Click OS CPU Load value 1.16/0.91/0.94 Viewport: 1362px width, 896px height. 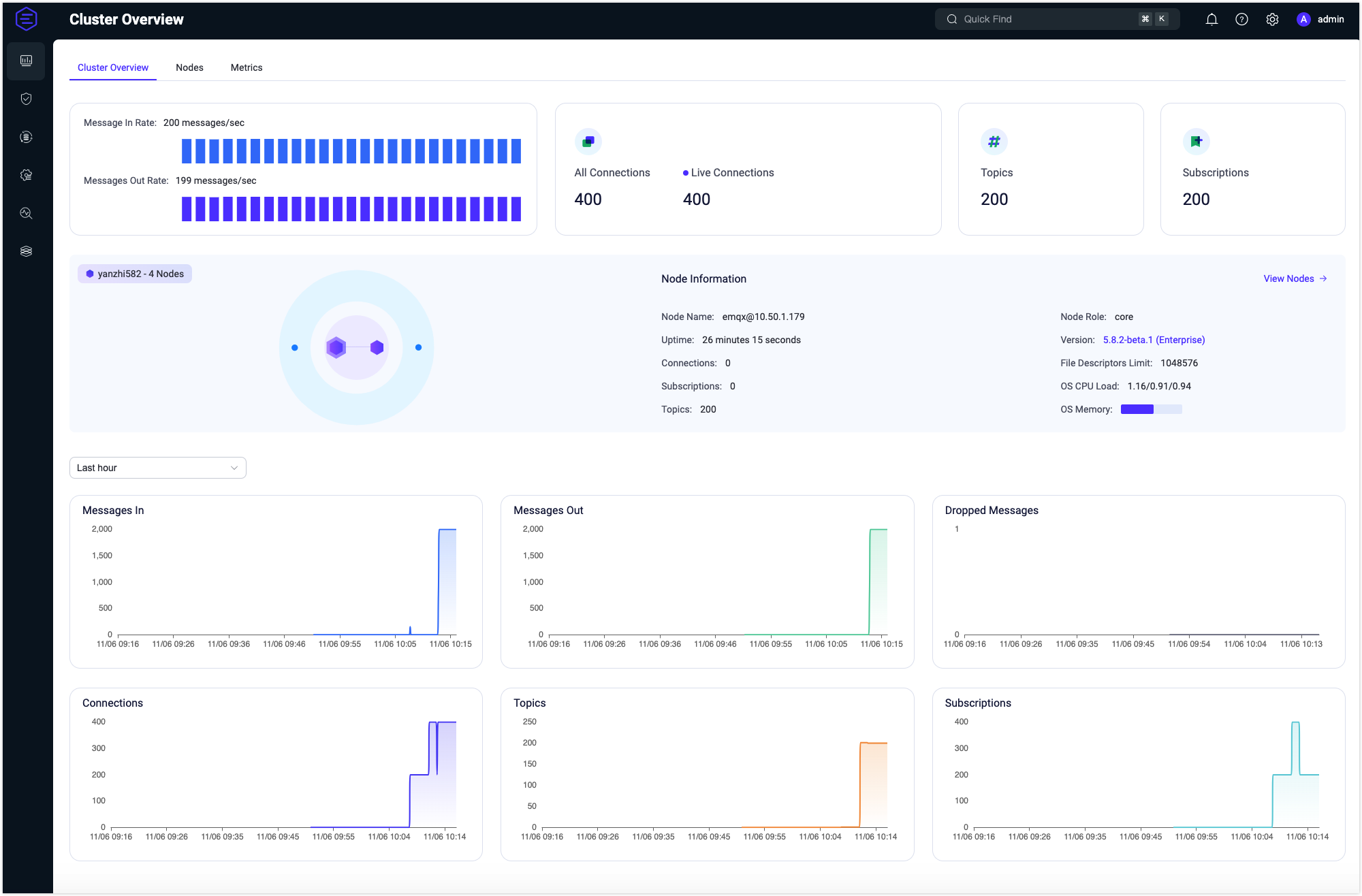point(1159,386)
